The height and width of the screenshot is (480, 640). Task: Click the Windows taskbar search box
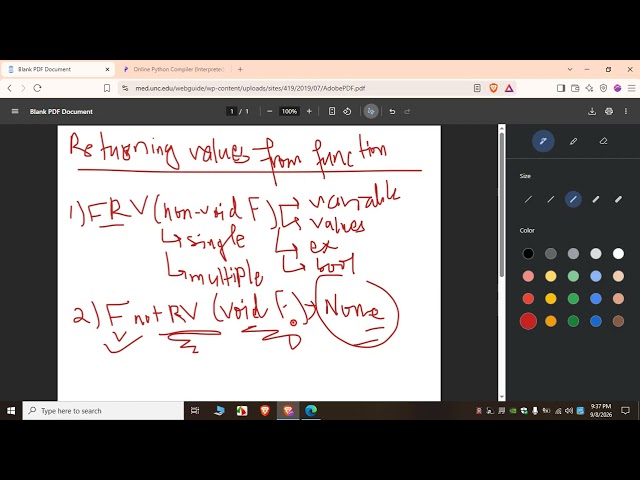(103, 411)
